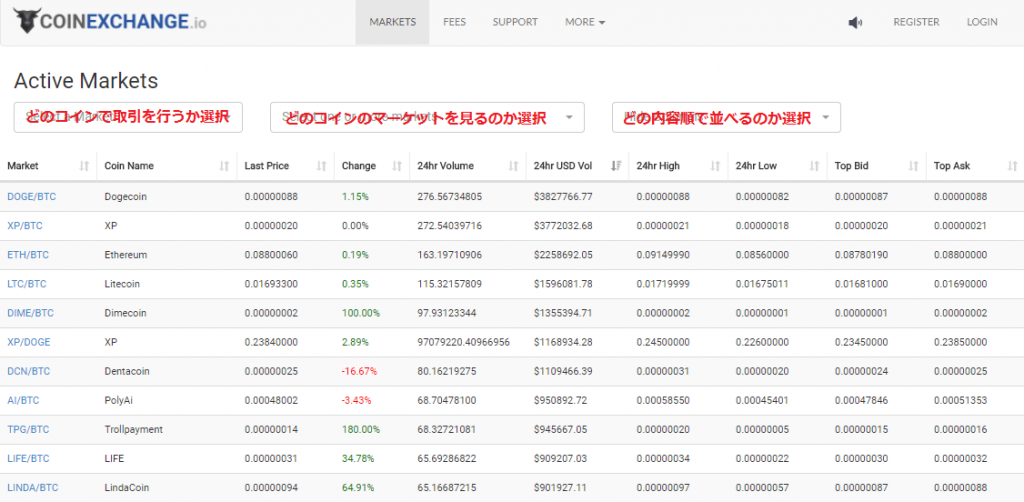
Task: Open the base-coin trading selection dropdown
Action: coord(128,118)
